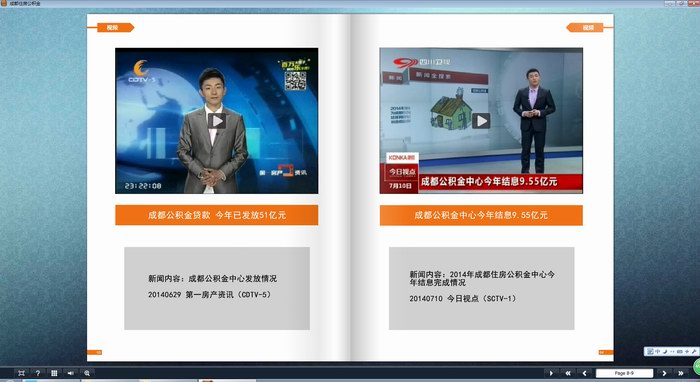The image size is (700, 382).
Task: Play the CDTV-5 news video
Action: (217, 120)
